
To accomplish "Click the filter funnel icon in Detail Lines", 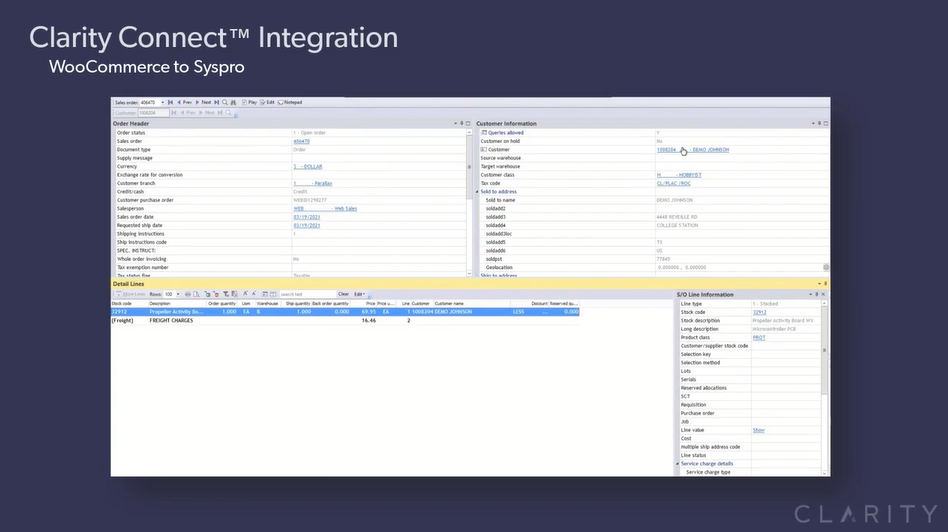I will (x=226, y=294).
